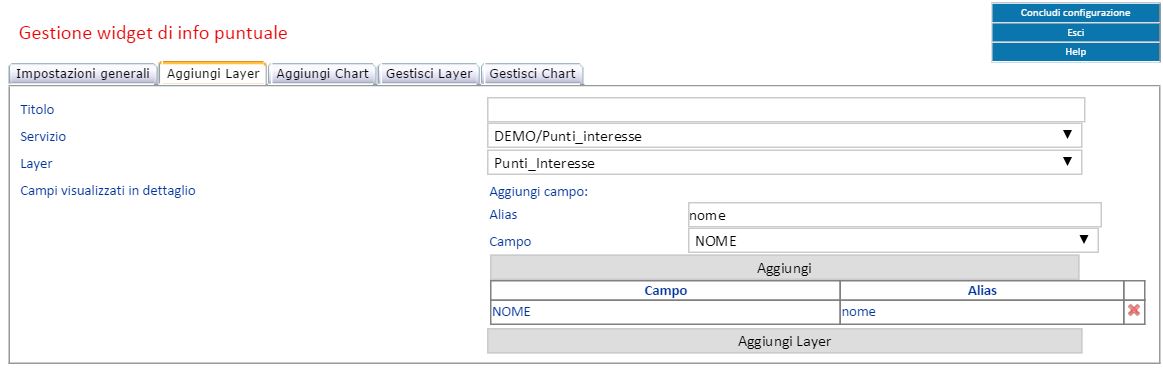Open the Servizio dropdown DEMO/Punti_interesse

784,136
